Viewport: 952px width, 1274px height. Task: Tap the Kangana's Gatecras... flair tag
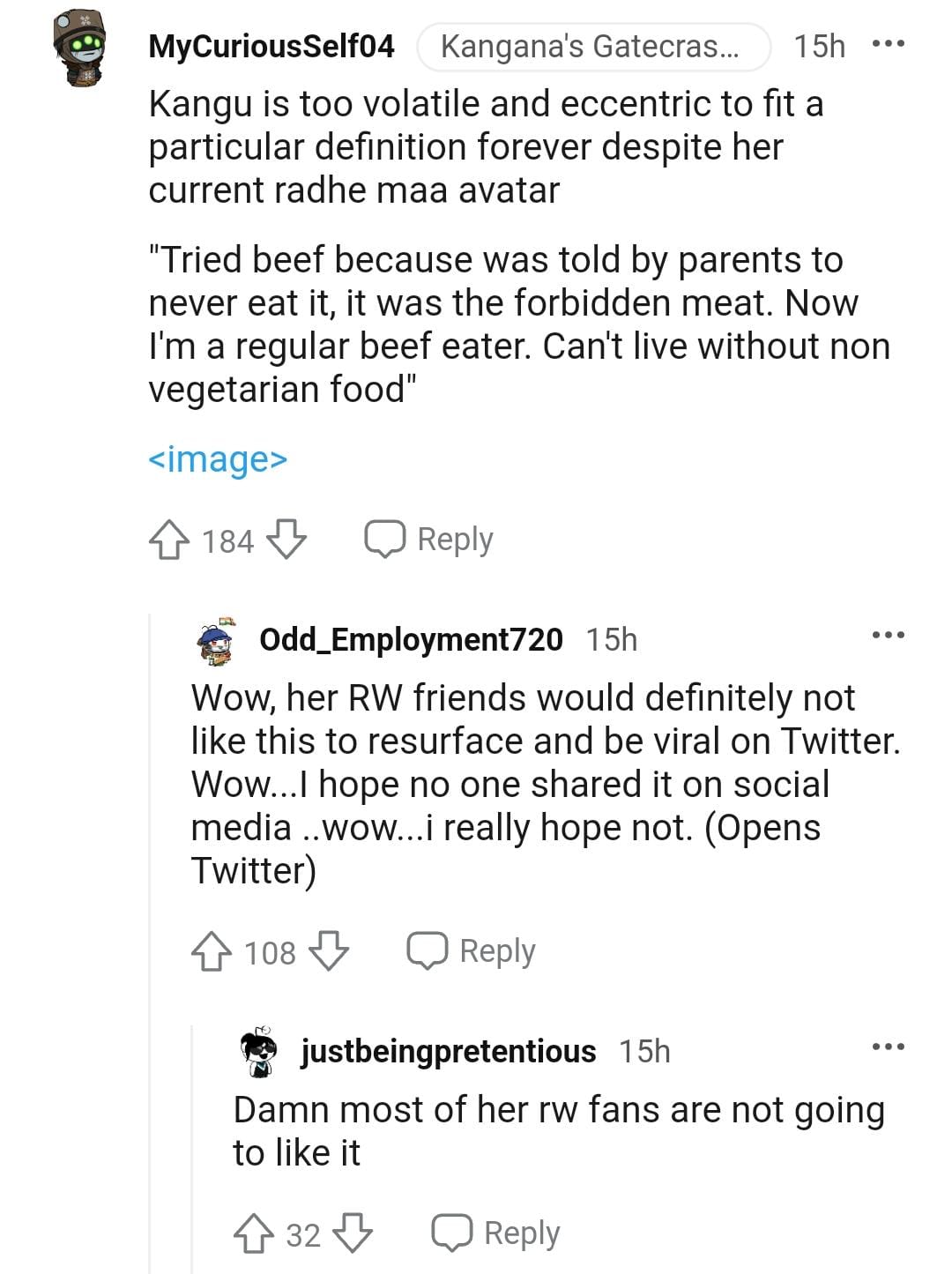tap(592, 46)
